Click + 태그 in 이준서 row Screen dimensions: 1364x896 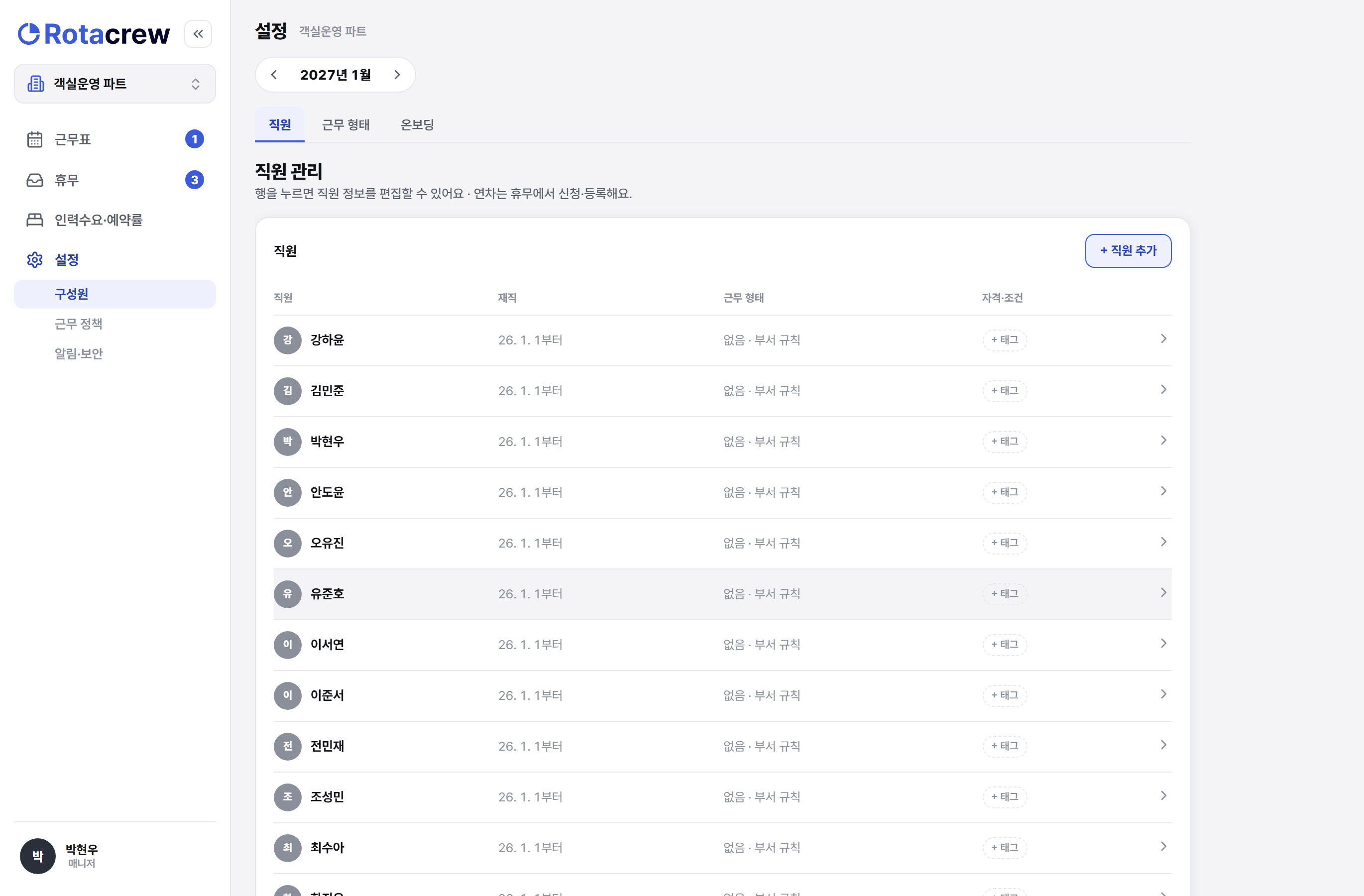[x=1004, y=695]
